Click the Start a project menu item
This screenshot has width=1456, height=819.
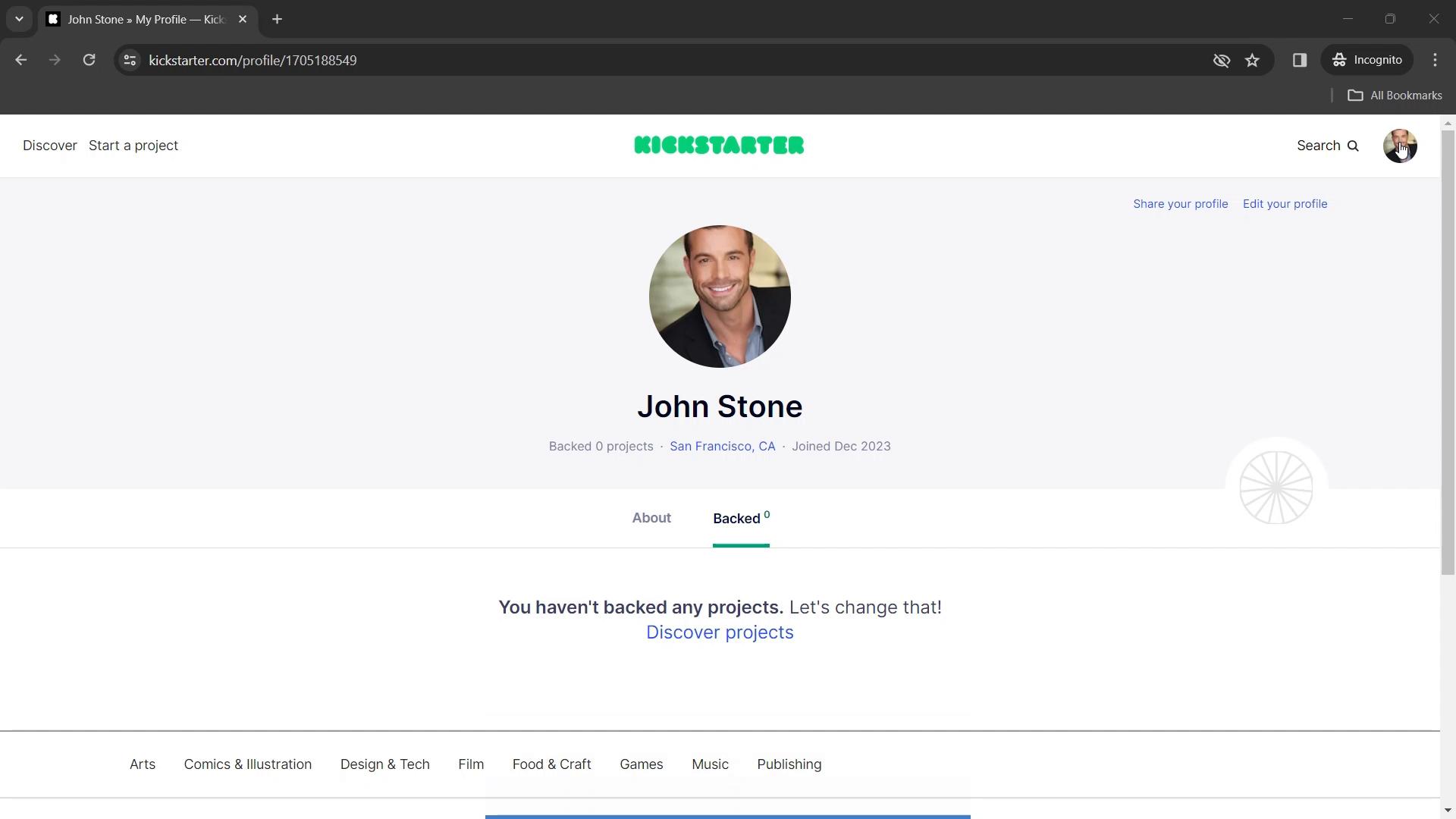(x=133, y=145)
